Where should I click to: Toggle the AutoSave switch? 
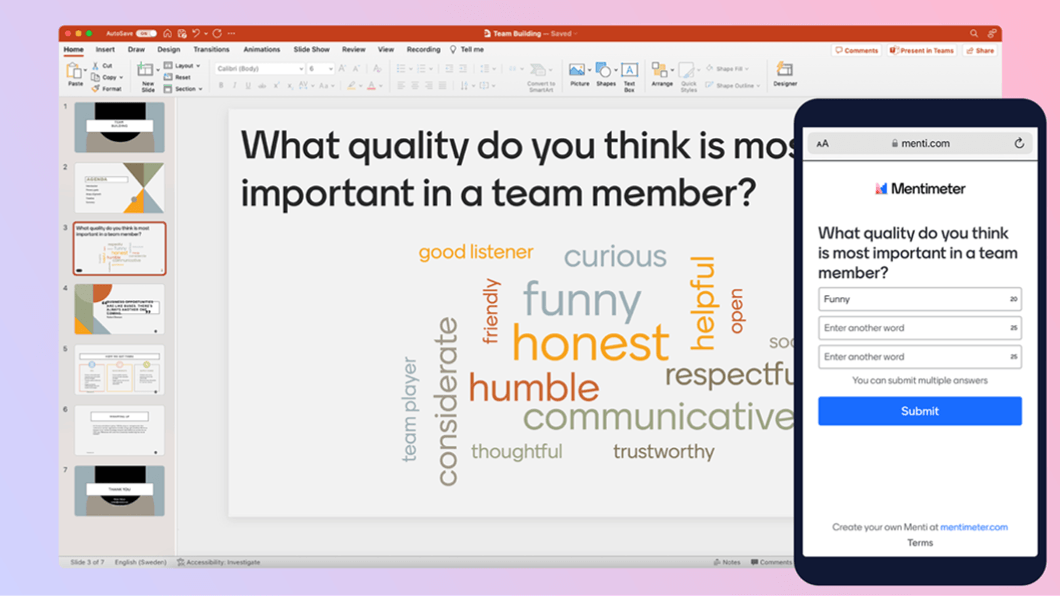click(x=145, y=33)
